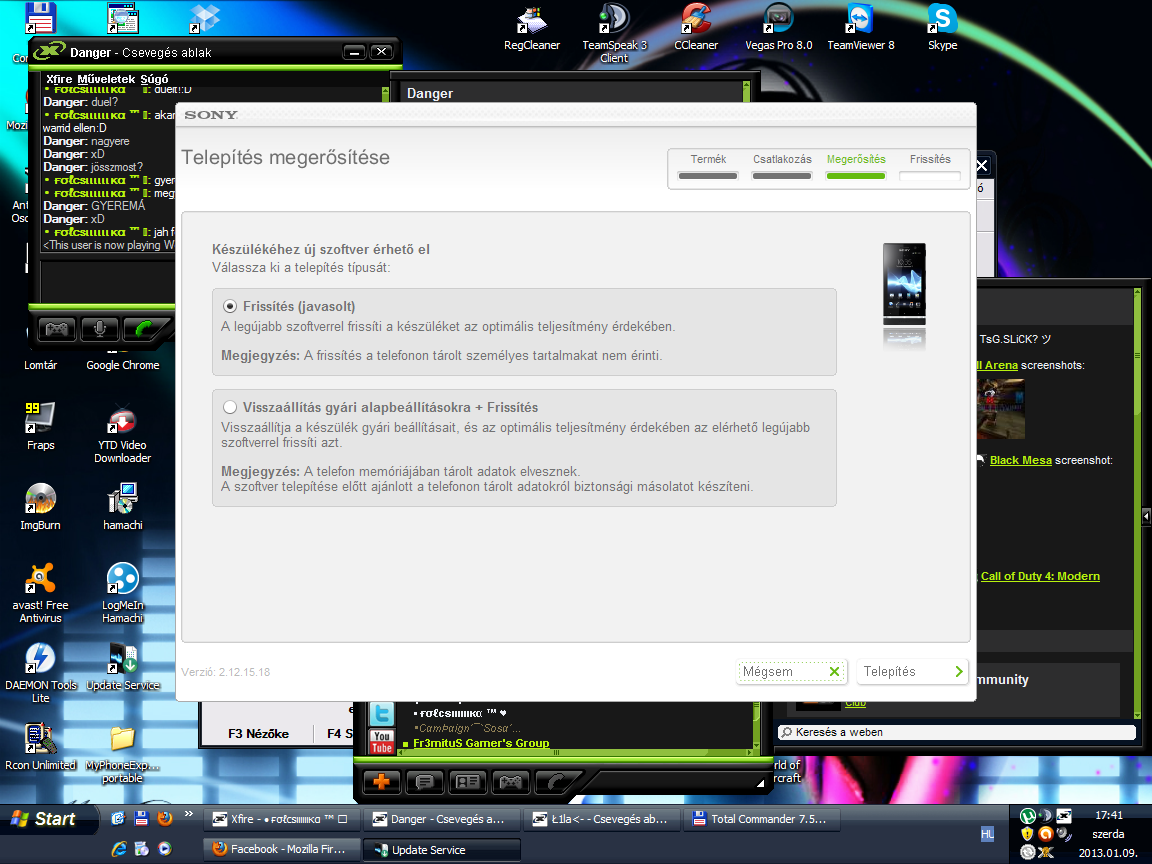Open Fr3mituS Gamer's Group link
The image size is (1152, 864).
pyautogui.click(x=481, y=743)
